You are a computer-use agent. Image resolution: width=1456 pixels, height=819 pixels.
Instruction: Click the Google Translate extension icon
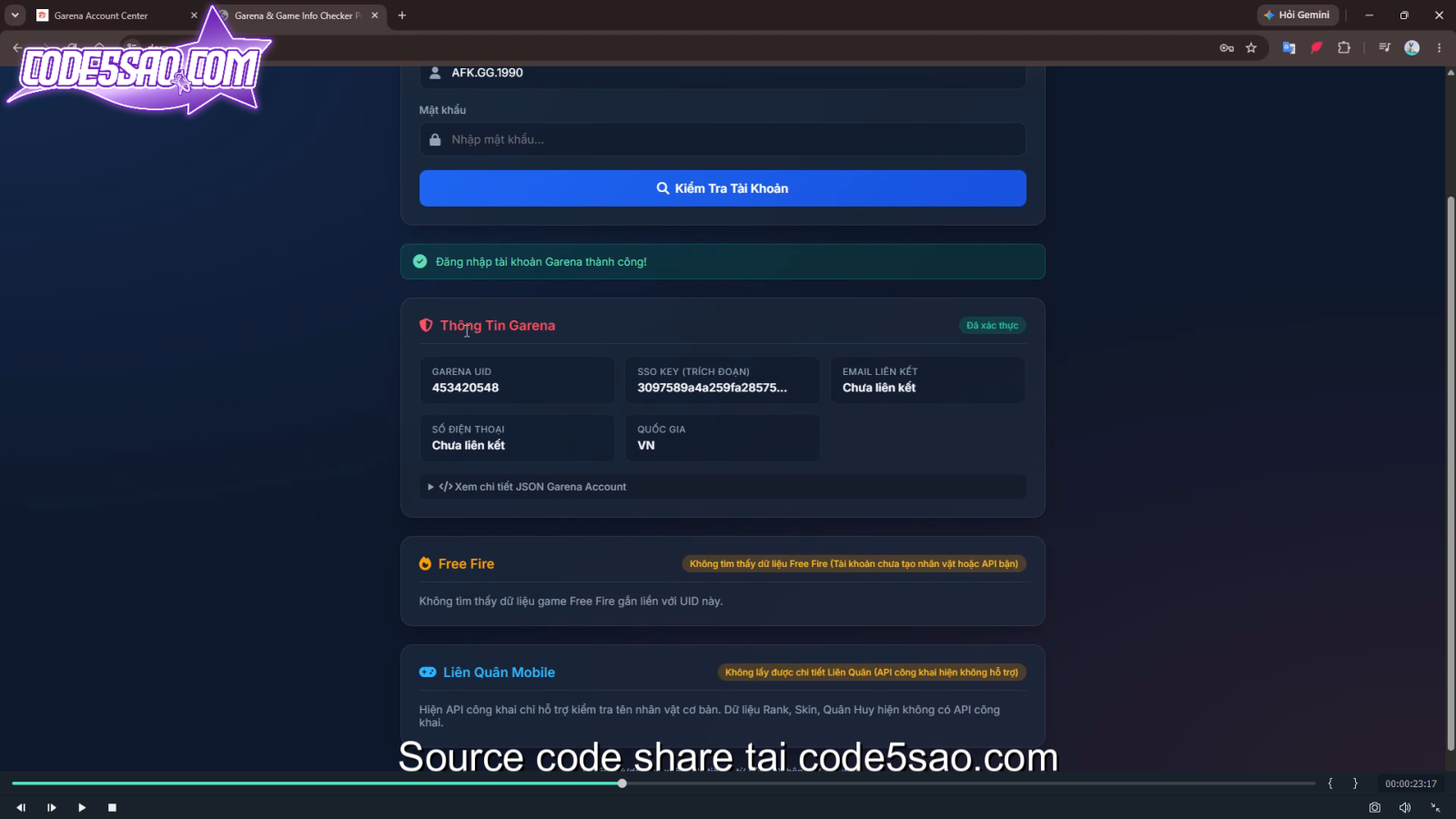pyautogui.click(x=1289, y=48)
